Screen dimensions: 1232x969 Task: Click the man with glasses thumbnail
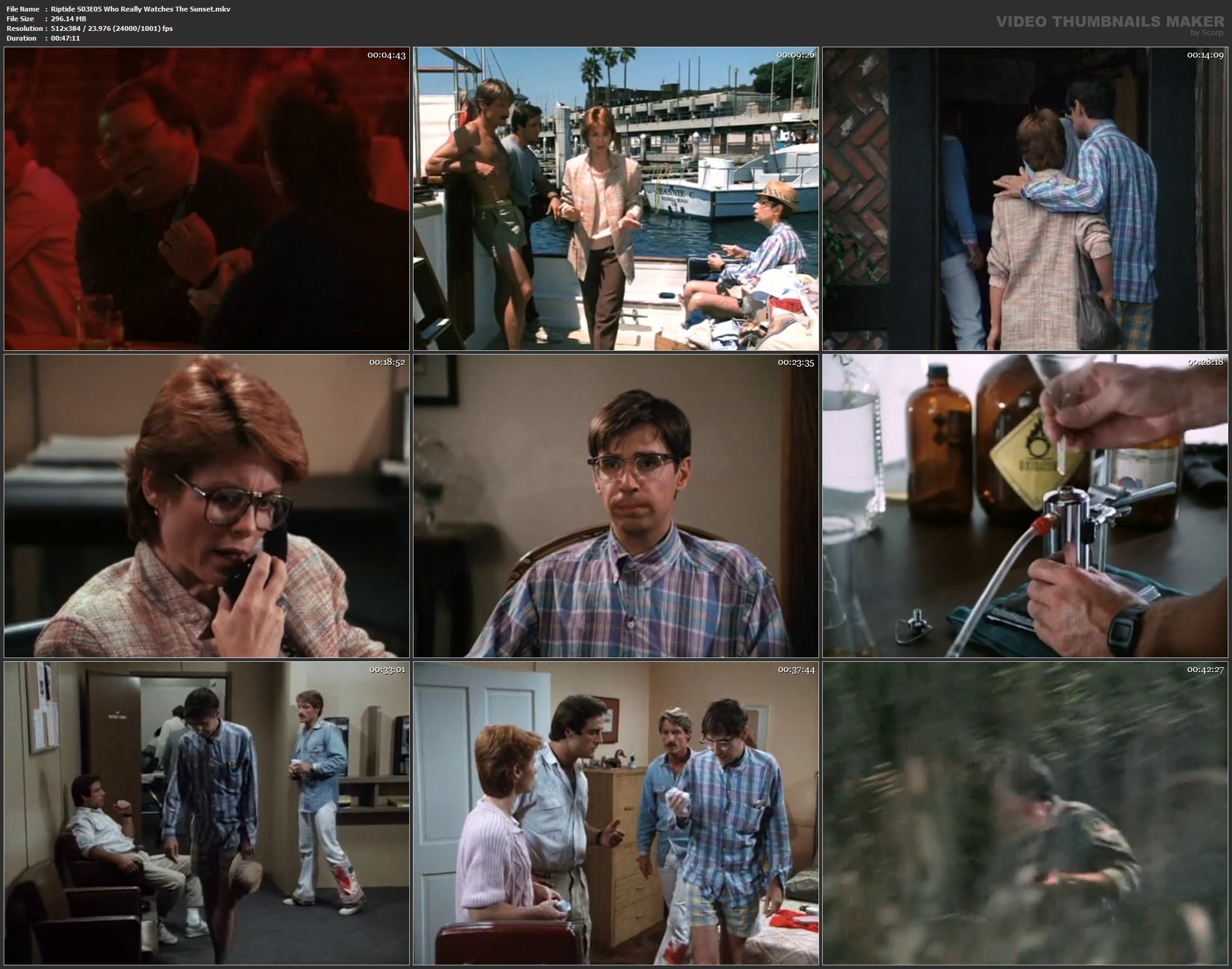(x=615, y=506)
